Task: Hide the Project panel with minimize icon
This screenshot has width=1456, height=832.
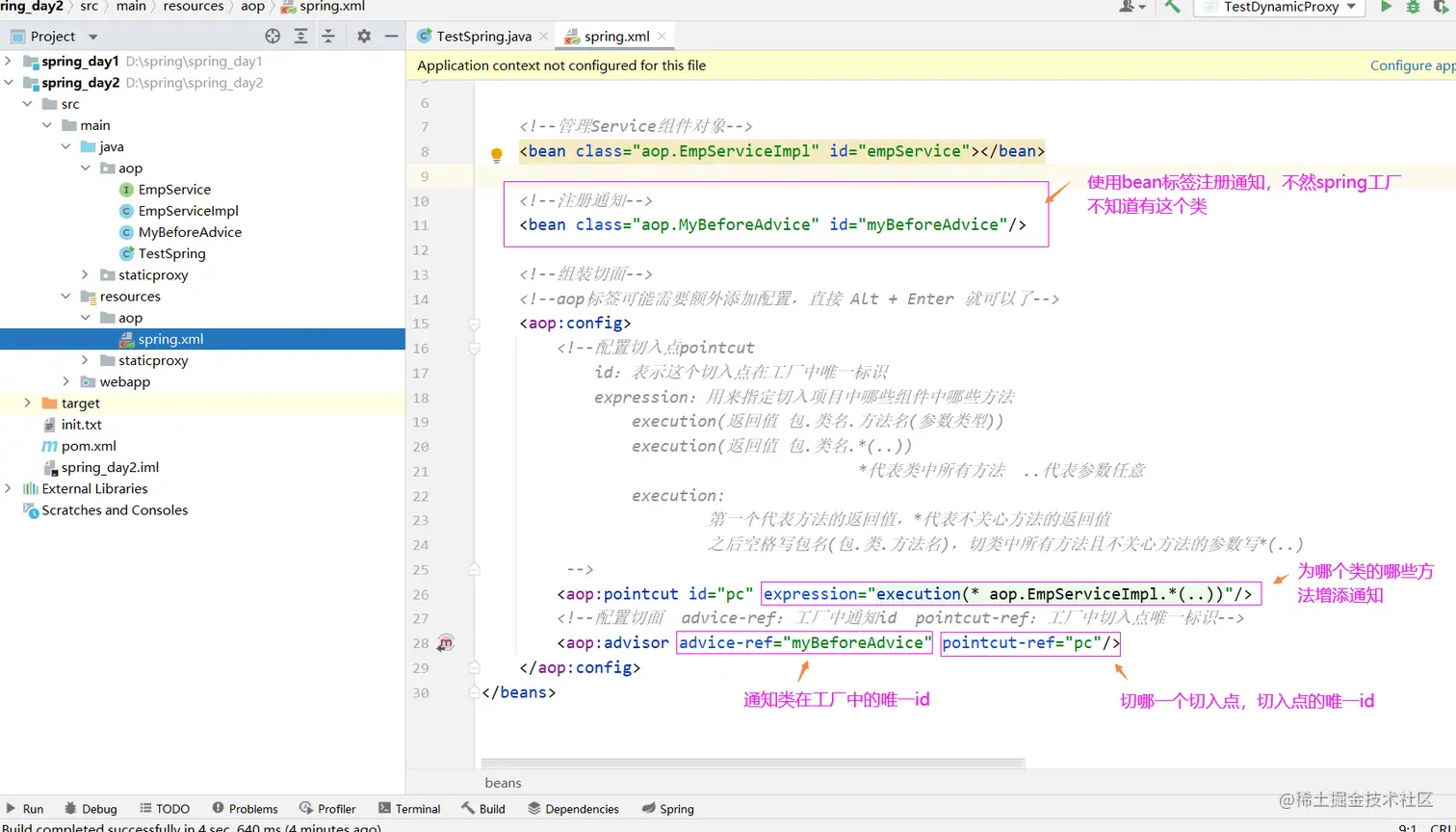Action: click(x=391, y=36)
